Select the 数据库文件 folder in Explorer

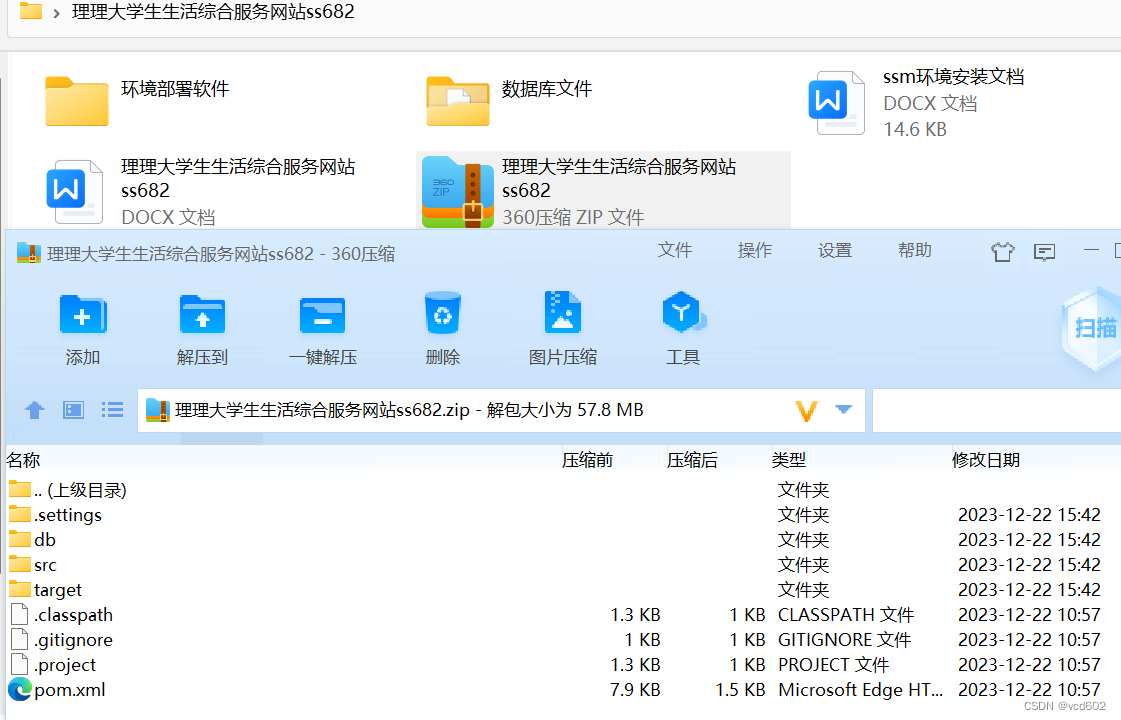509,101
